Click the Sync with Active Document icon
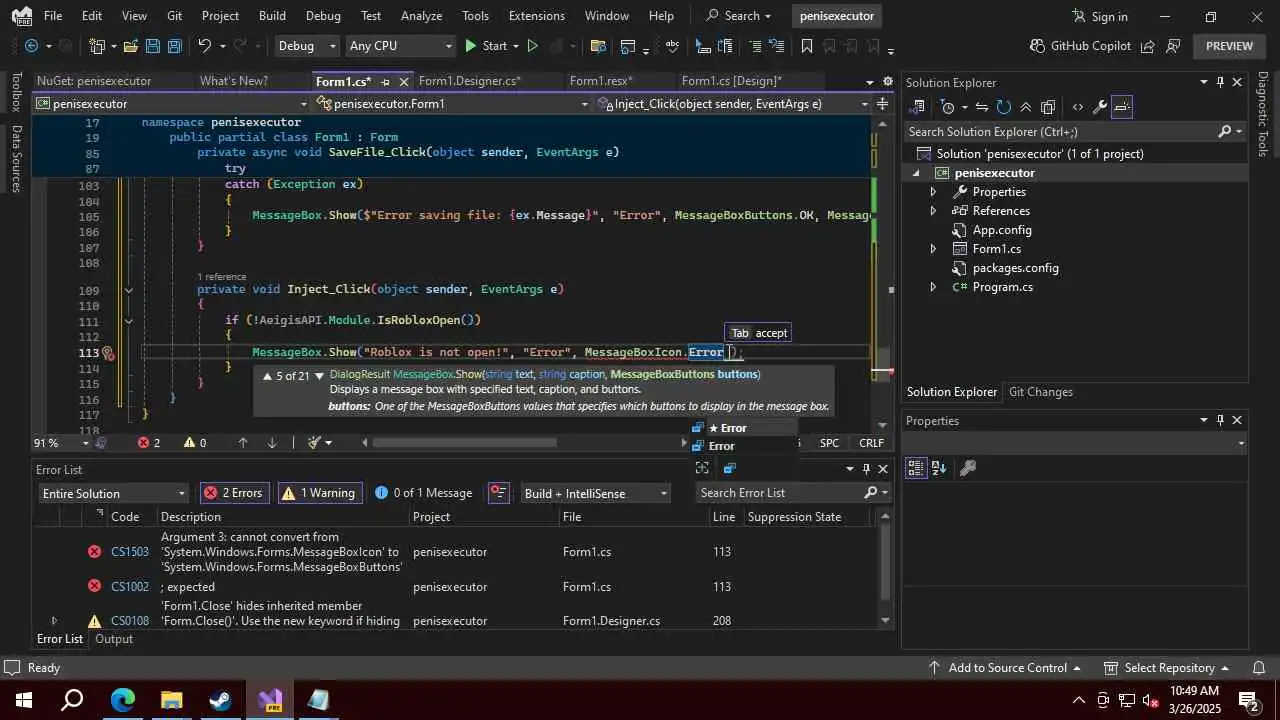 point(982,107)
